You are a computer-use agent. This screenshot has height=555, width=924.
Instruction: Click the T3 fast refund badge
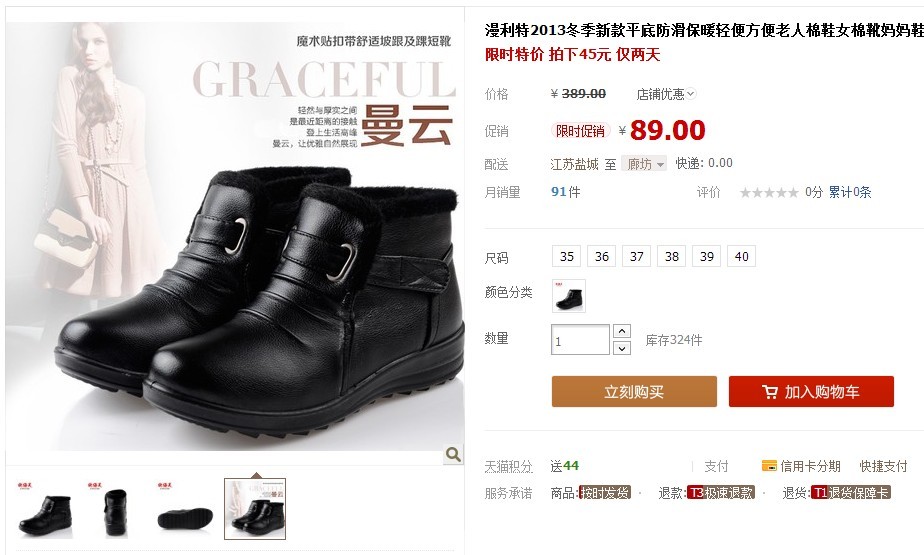tap(721, 493)
